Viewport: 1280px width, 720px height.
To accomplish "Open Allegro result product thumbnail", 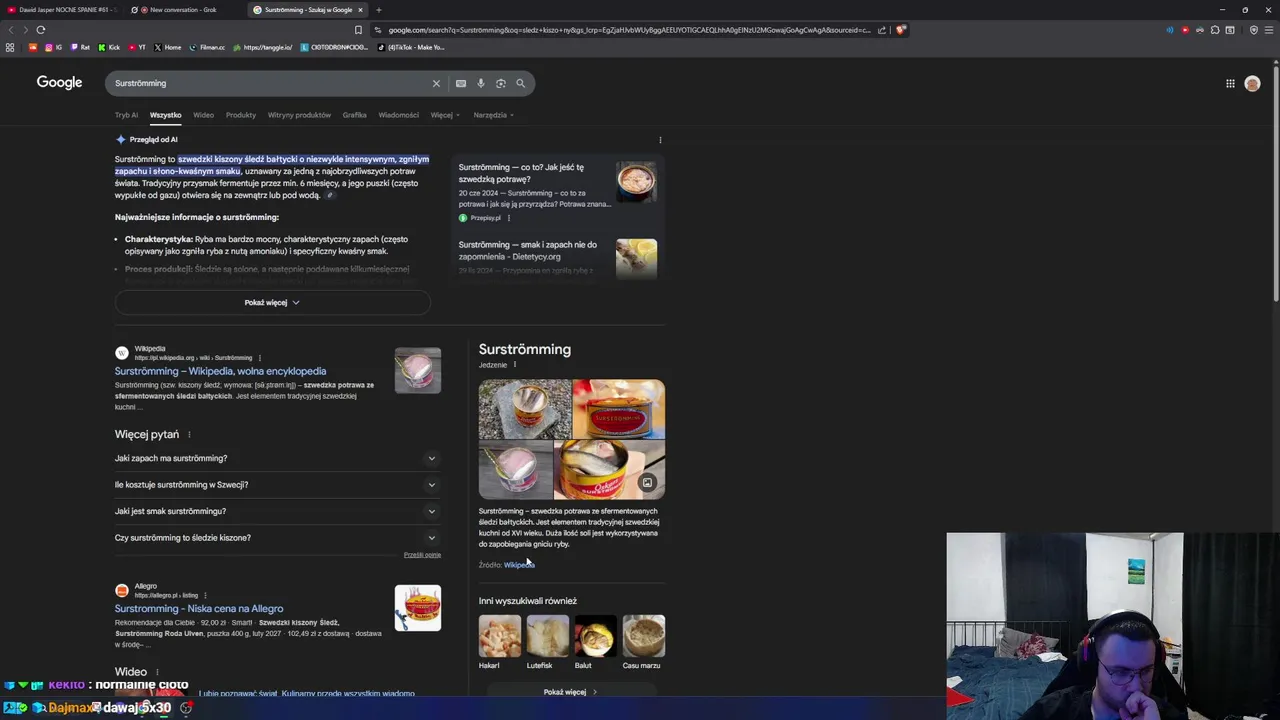I will coord(418,608).
